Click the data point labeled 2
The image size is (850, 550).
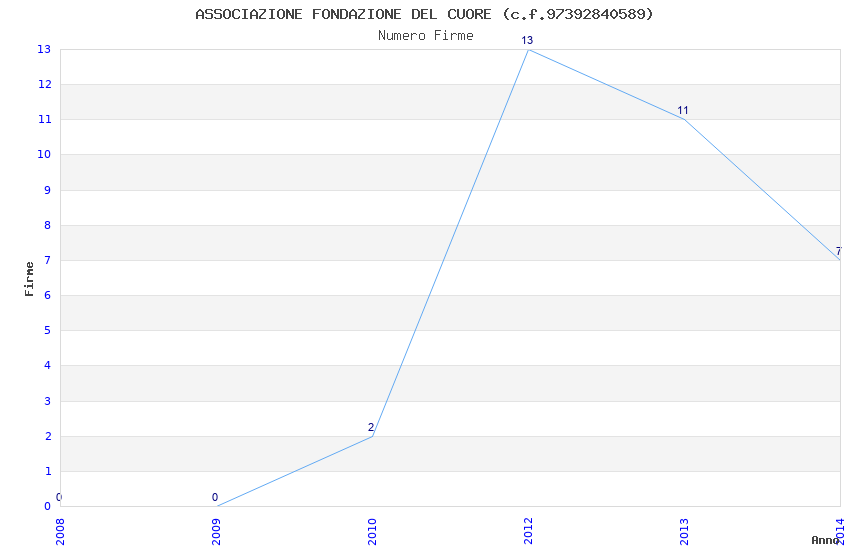(x=372, y=436)
